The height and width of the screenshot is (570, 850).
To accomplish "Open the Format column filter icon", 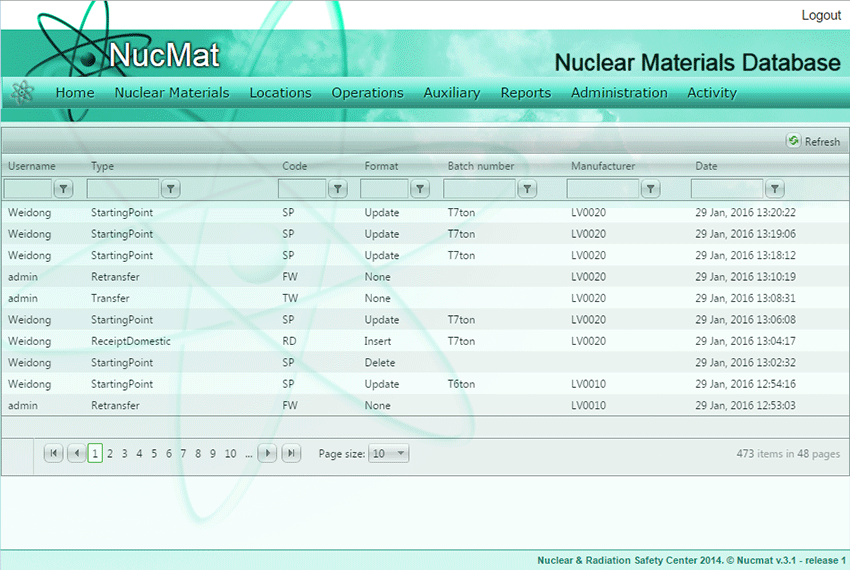I will (420, 188).
